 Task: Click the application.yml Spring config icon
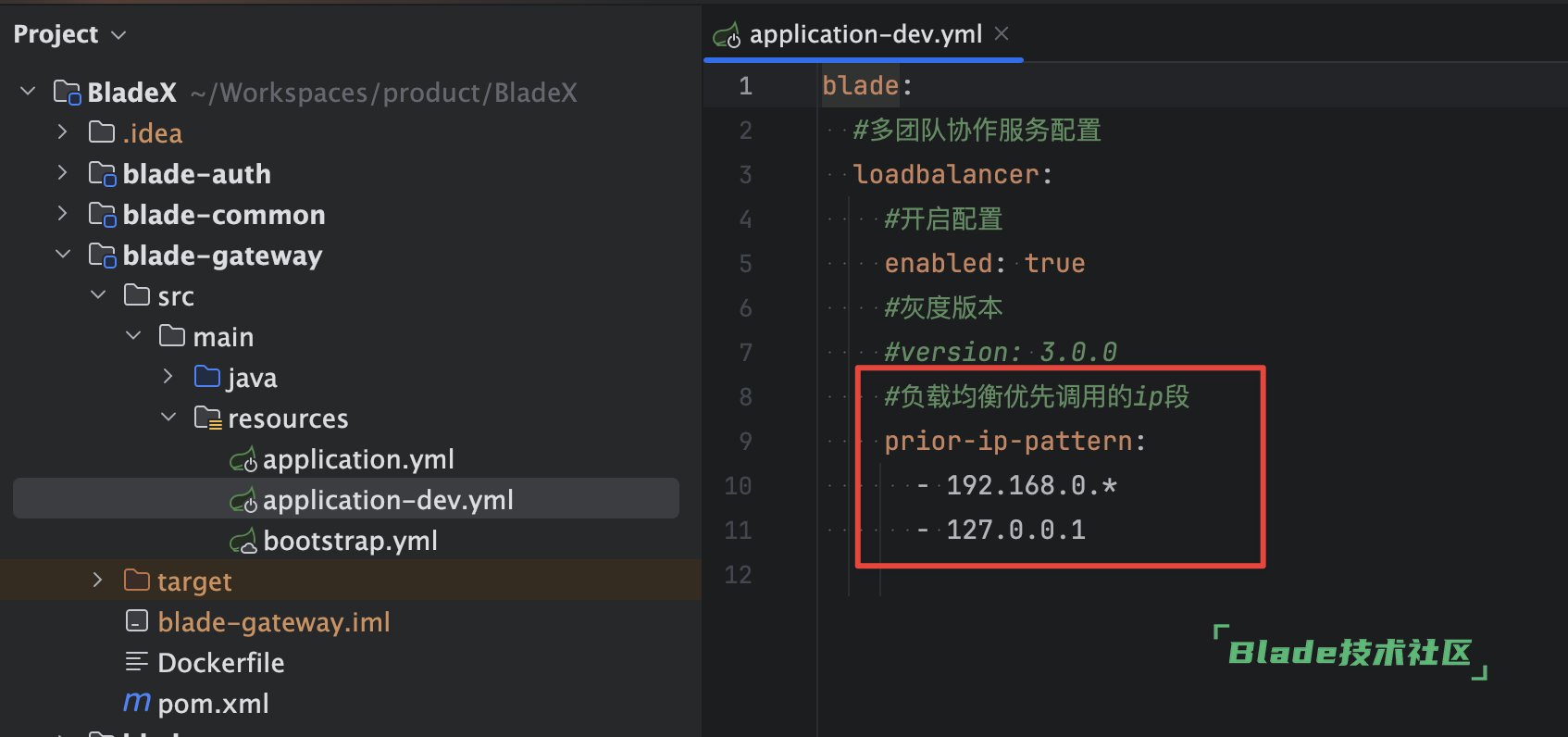243,459
